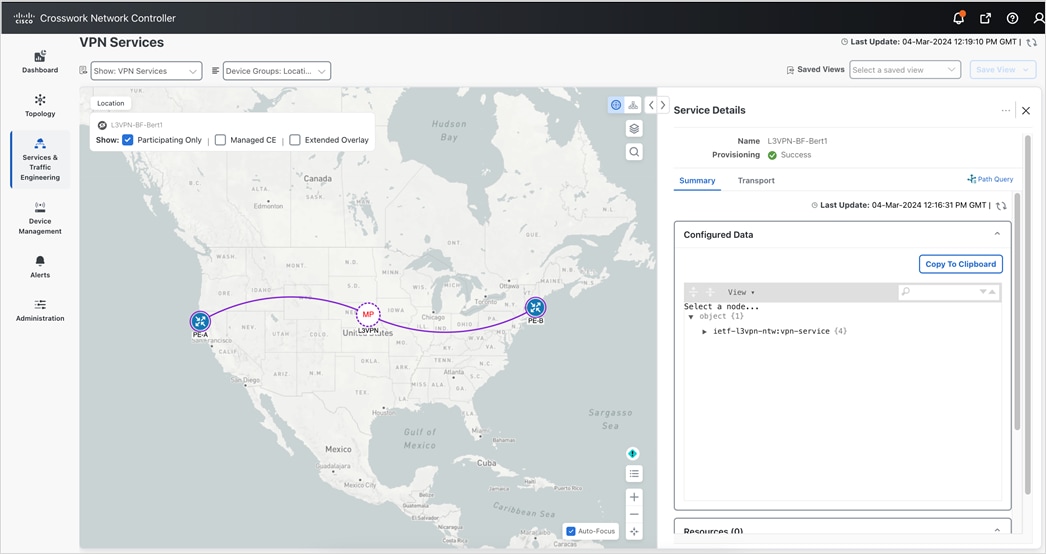1046x554 pixels.
Task: Go to previous search result arrow in JSON viewer
Action: 992,292
